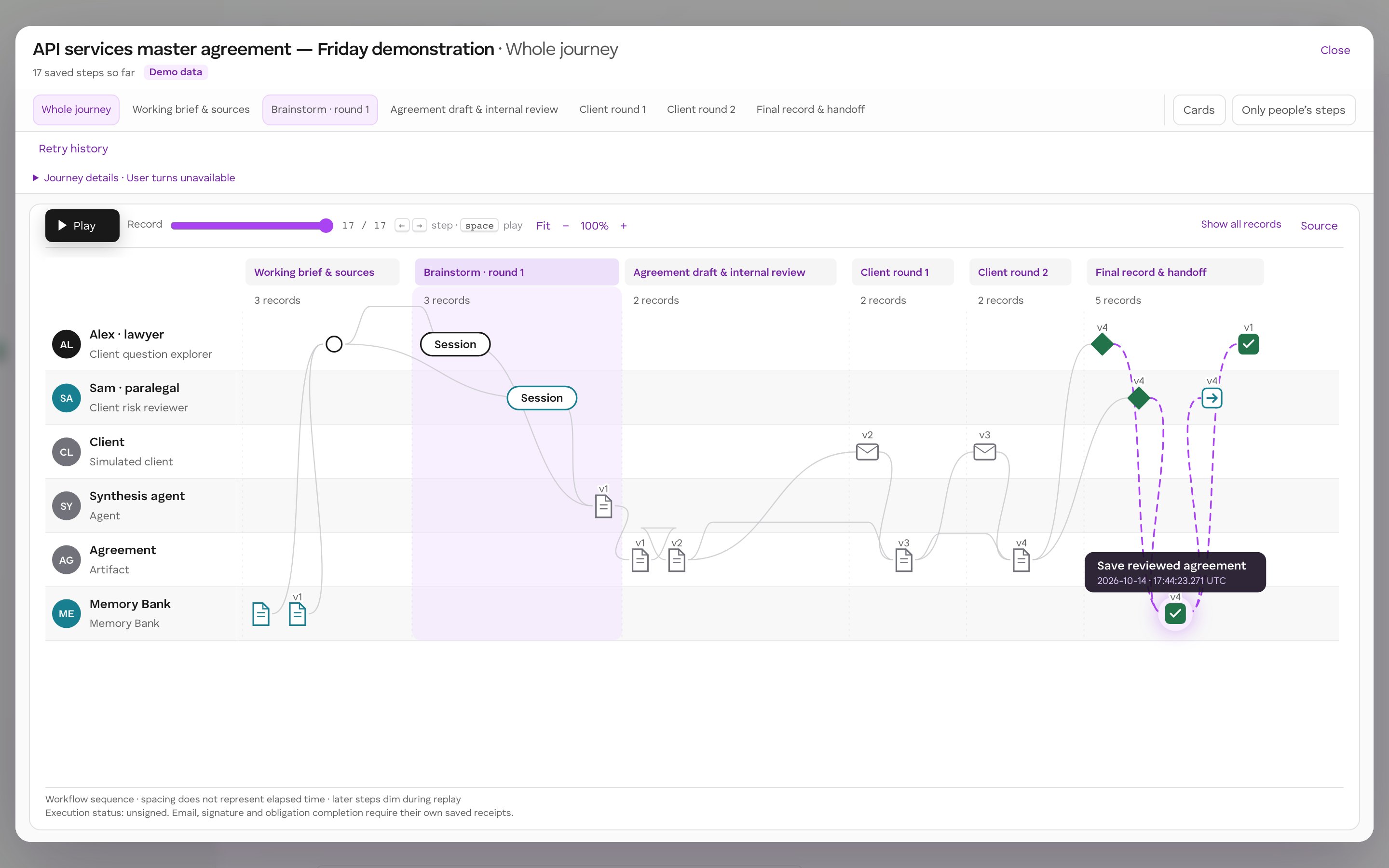Open Synthesis agent v1 document icon
Viewport: 1389px width, 868px height.
(x=603, y=506)
